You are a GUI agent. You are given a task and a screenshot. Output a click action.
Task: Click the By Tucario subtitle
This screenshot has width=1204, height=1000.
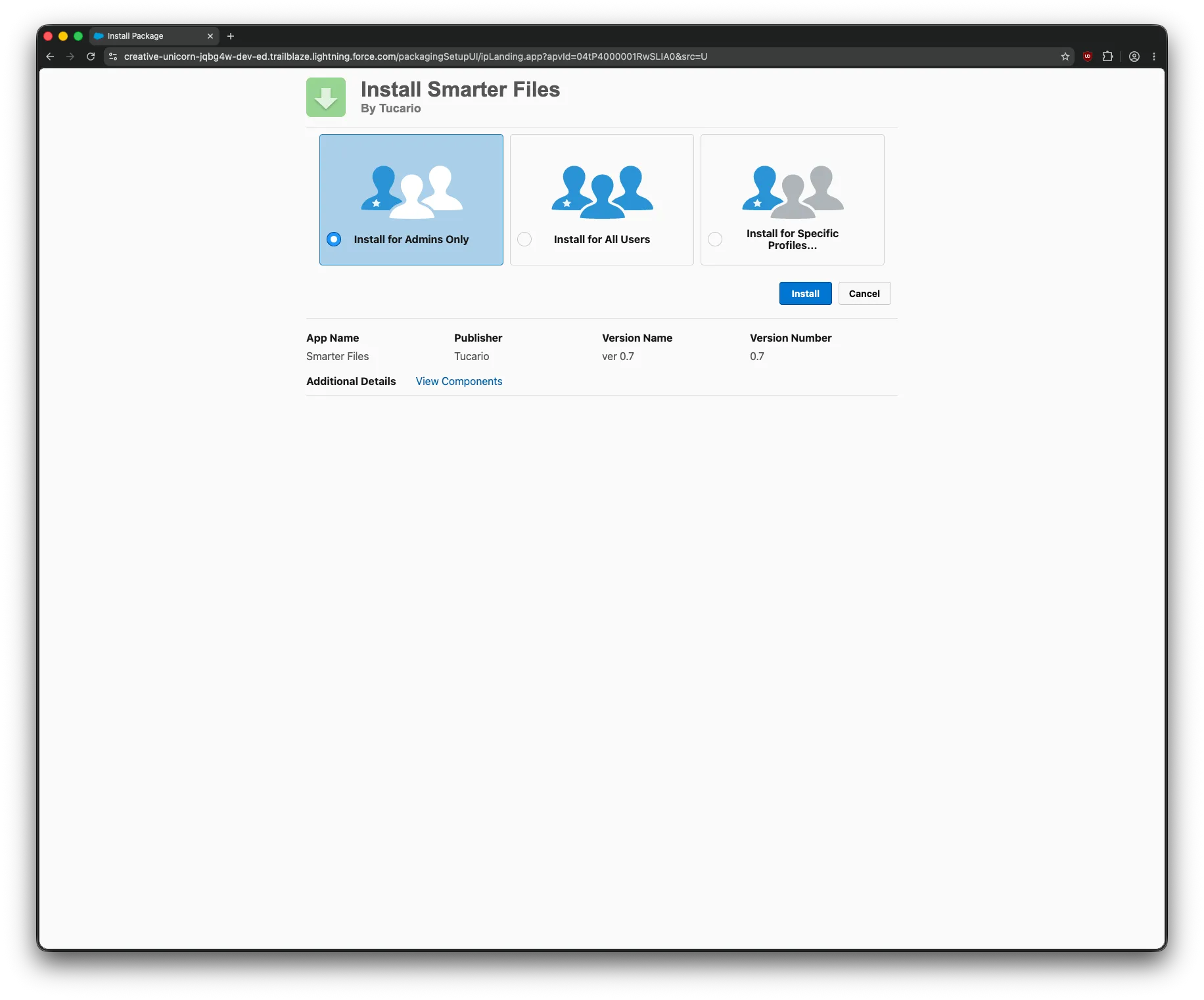[x=390, y=108]
